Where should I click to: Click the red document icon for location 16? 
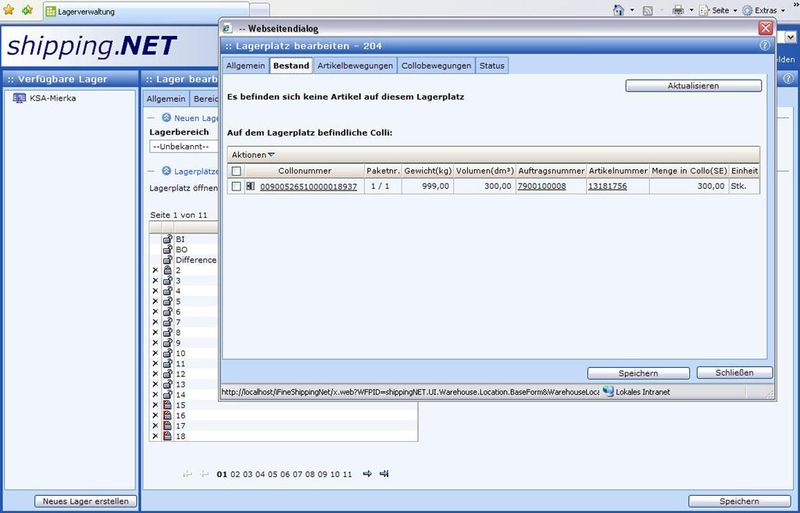[x=167, y=415]
